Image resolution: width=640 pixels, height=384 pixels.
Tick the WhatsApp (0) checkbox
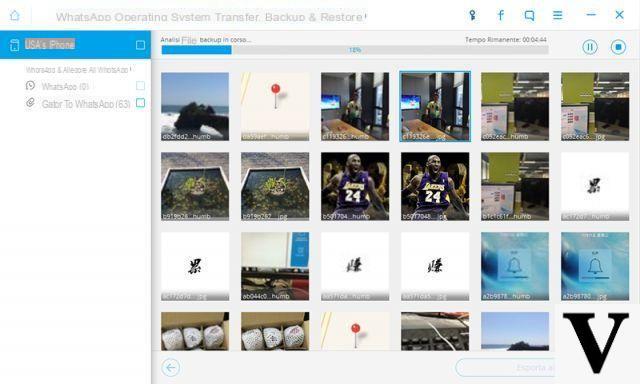140,86
